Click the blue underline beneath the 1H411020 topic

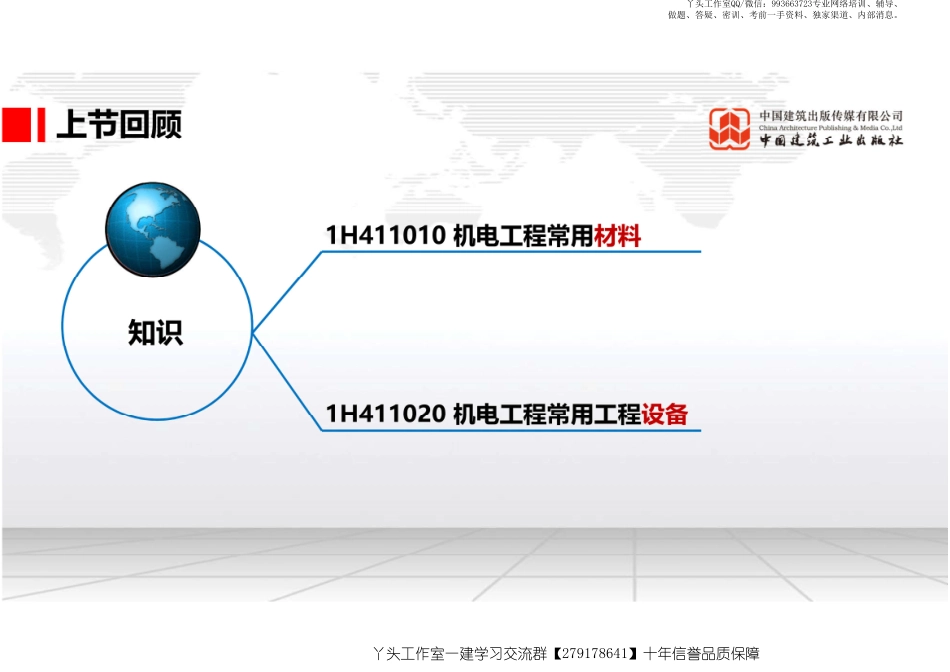tap(510, 431)
